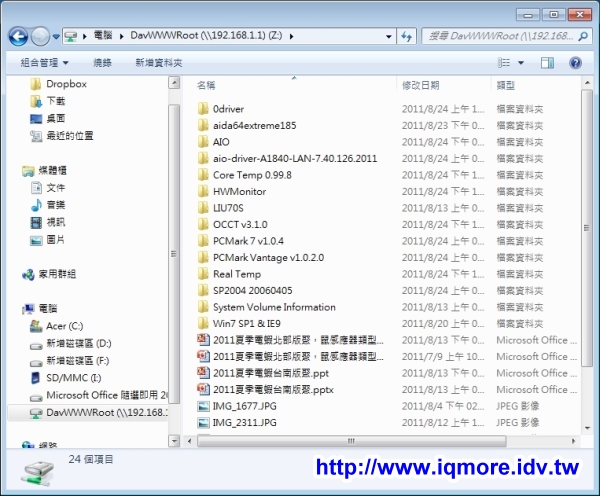Open Help via the question mark icon
The image size is (600, 496).
(576, 63)
